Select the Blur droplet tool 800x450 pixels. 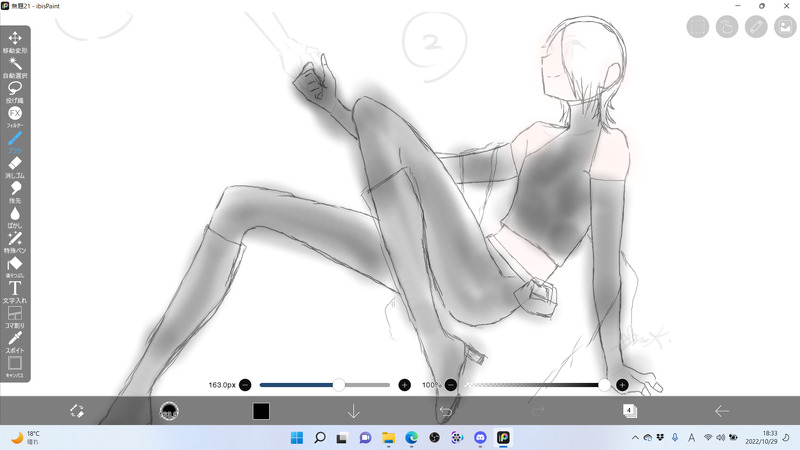coord(15,217)
